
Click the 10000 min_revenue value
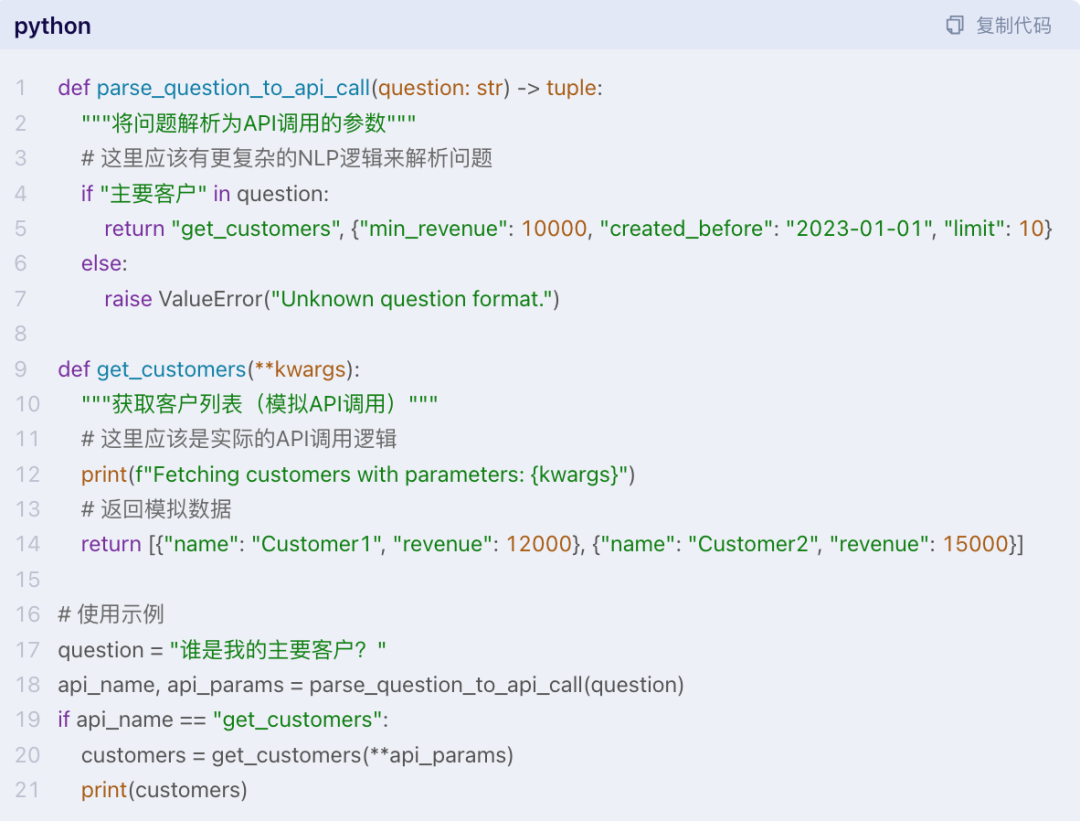pos(554,229)
